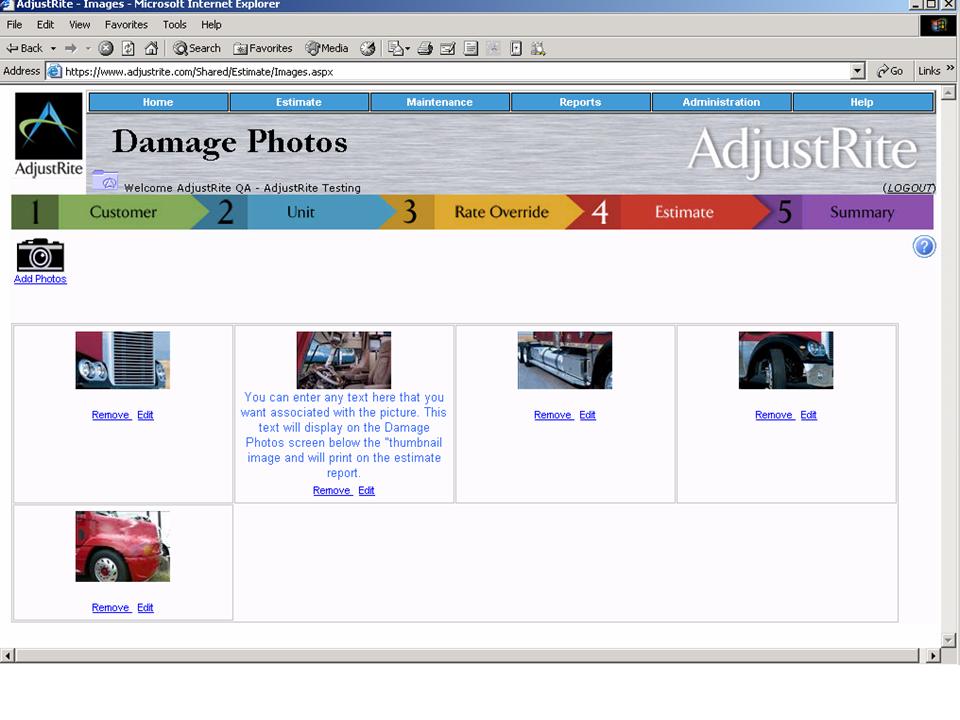The width and height of the screenshot is (960, 720).
Task: Click inside the URL address field
Action: coord(450,71)
